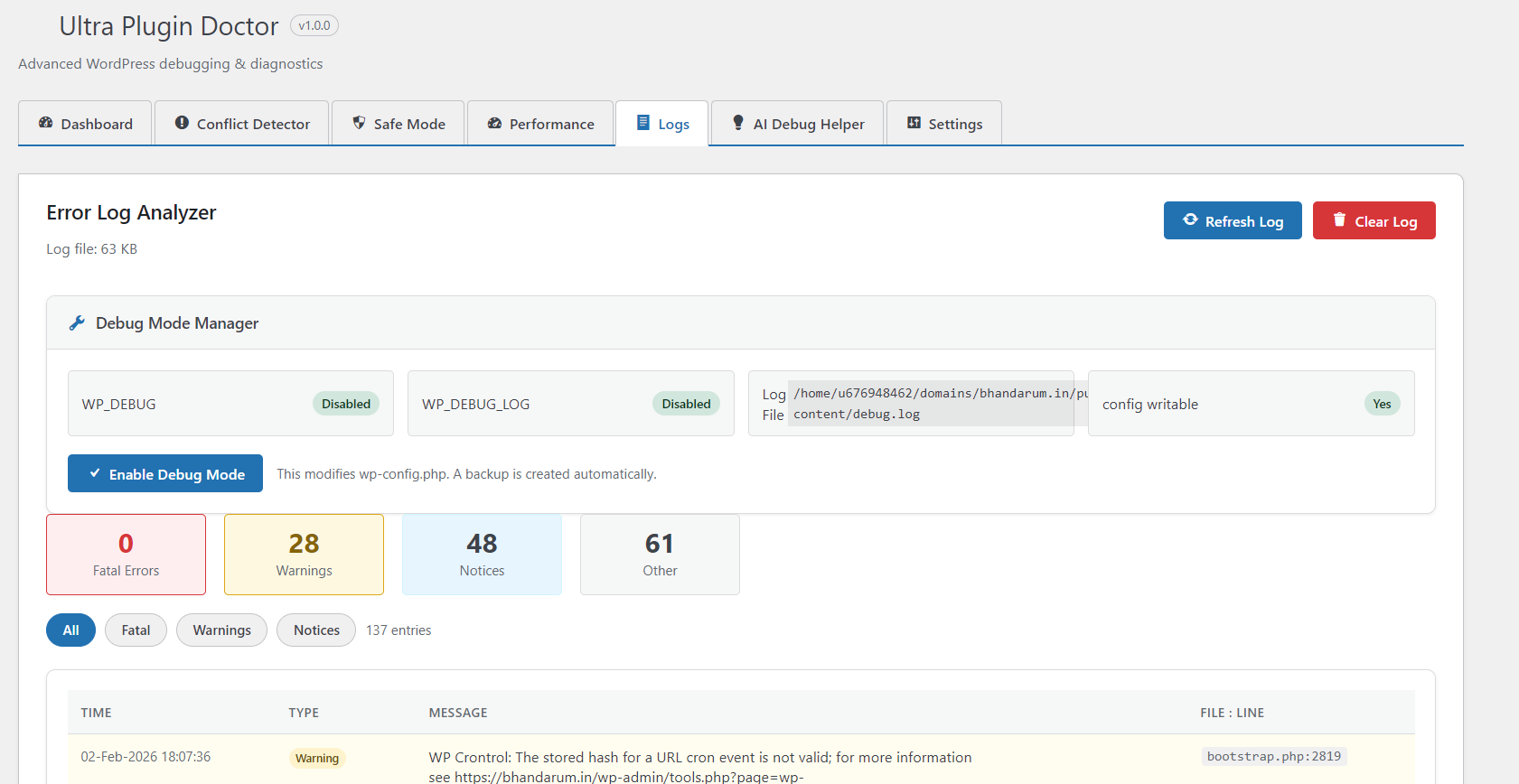Enable Debug Mode with the blue button

point(165,473)
